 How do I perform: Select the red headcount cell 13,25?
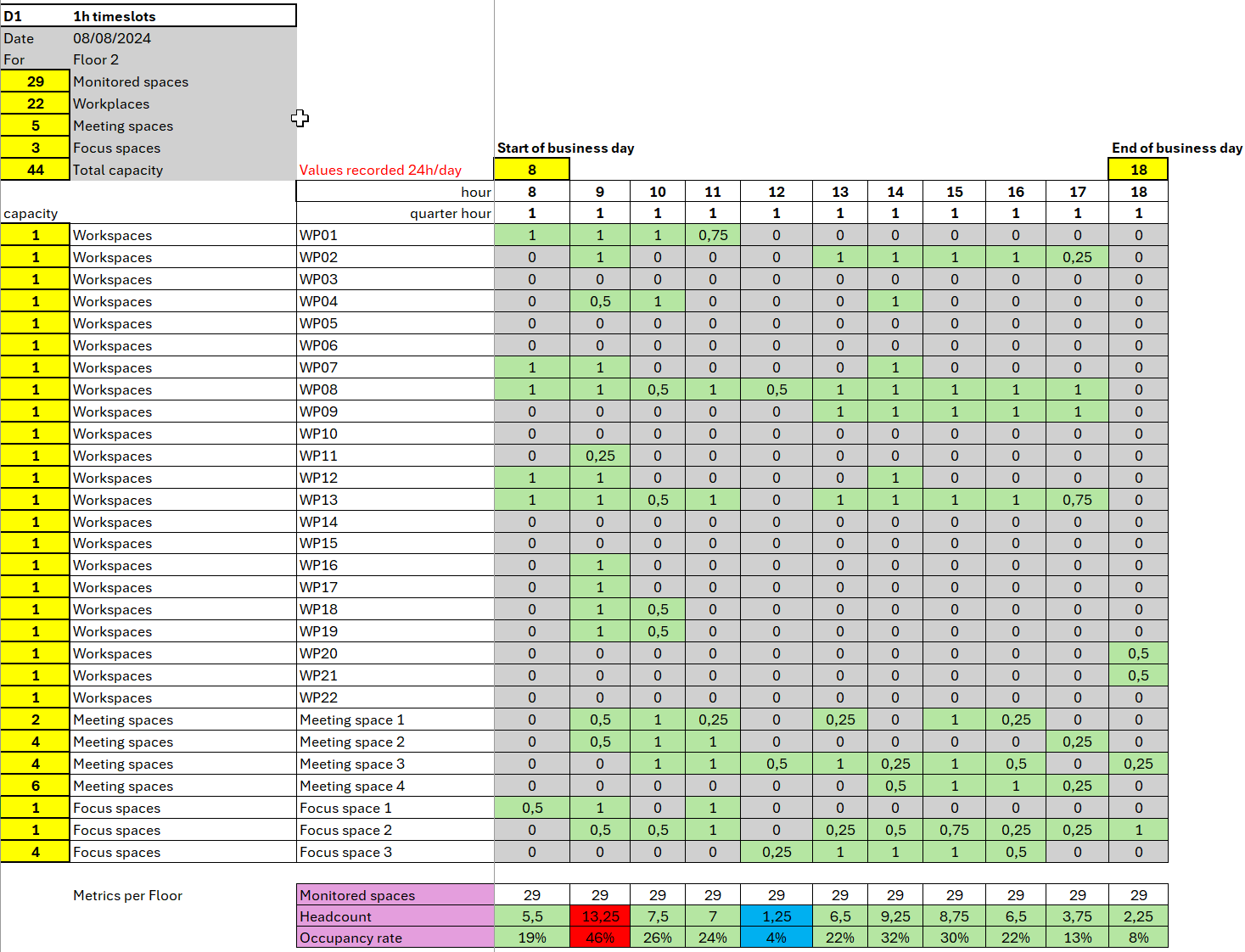(x=600, y=916)
